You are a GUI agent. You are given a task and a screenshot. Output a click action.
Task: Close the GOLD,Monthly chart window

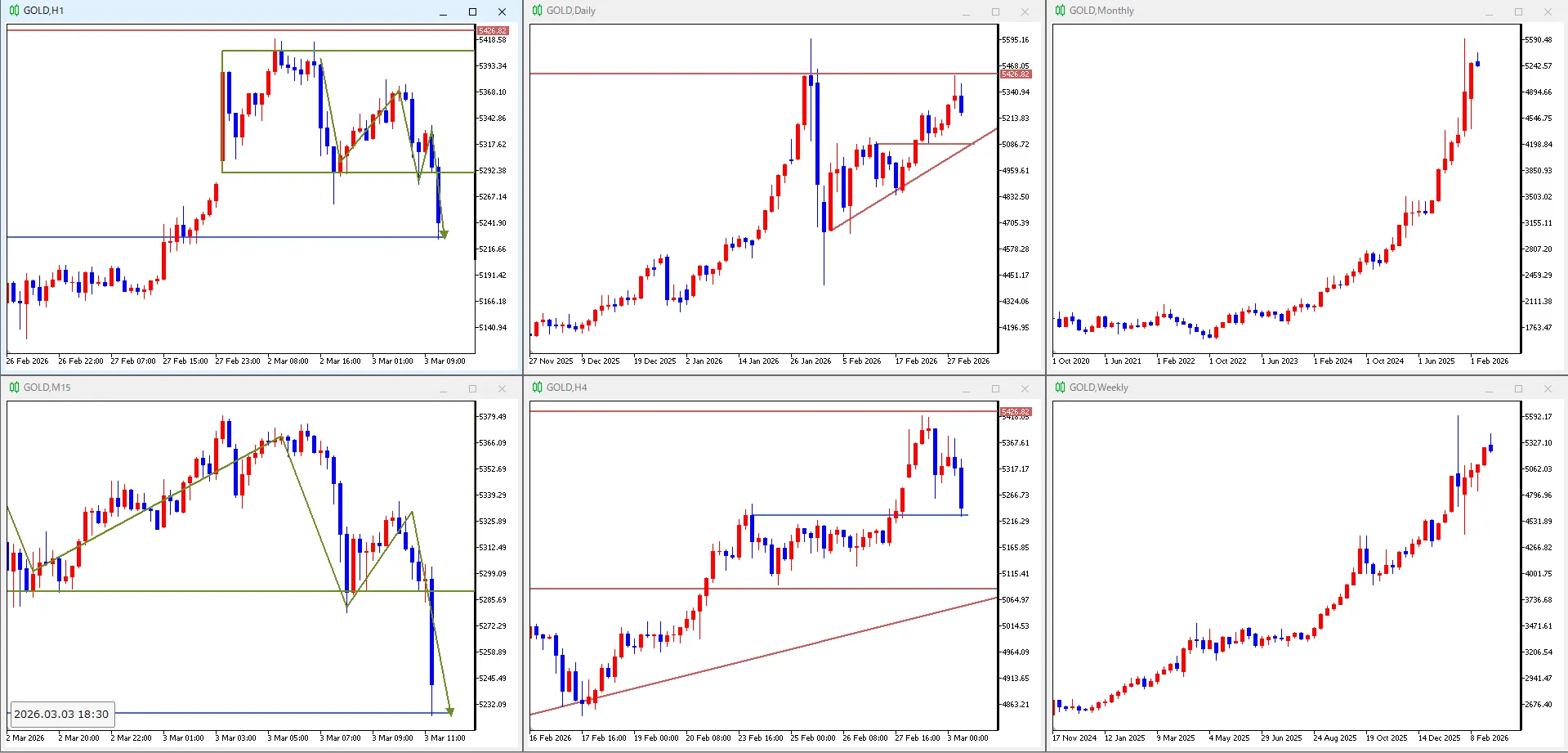click(x=1548, y=11)
